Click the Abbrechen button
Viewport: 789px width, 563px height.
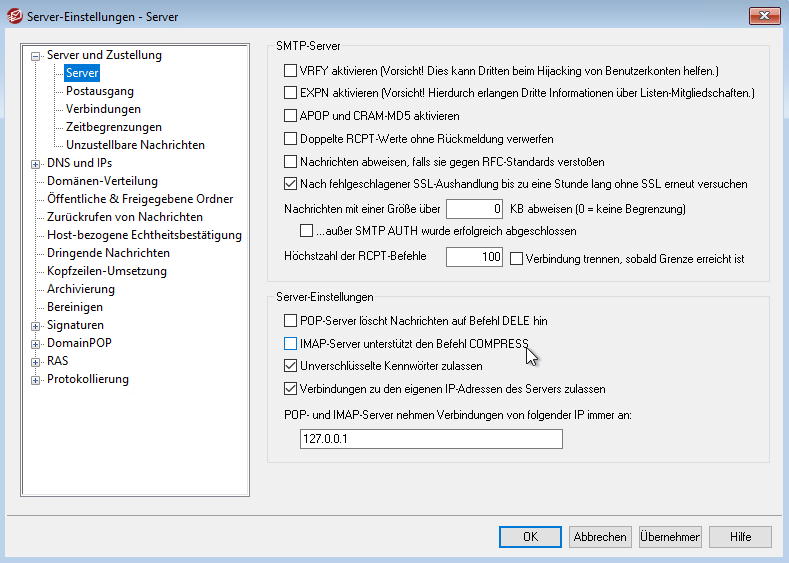point(600,537)
